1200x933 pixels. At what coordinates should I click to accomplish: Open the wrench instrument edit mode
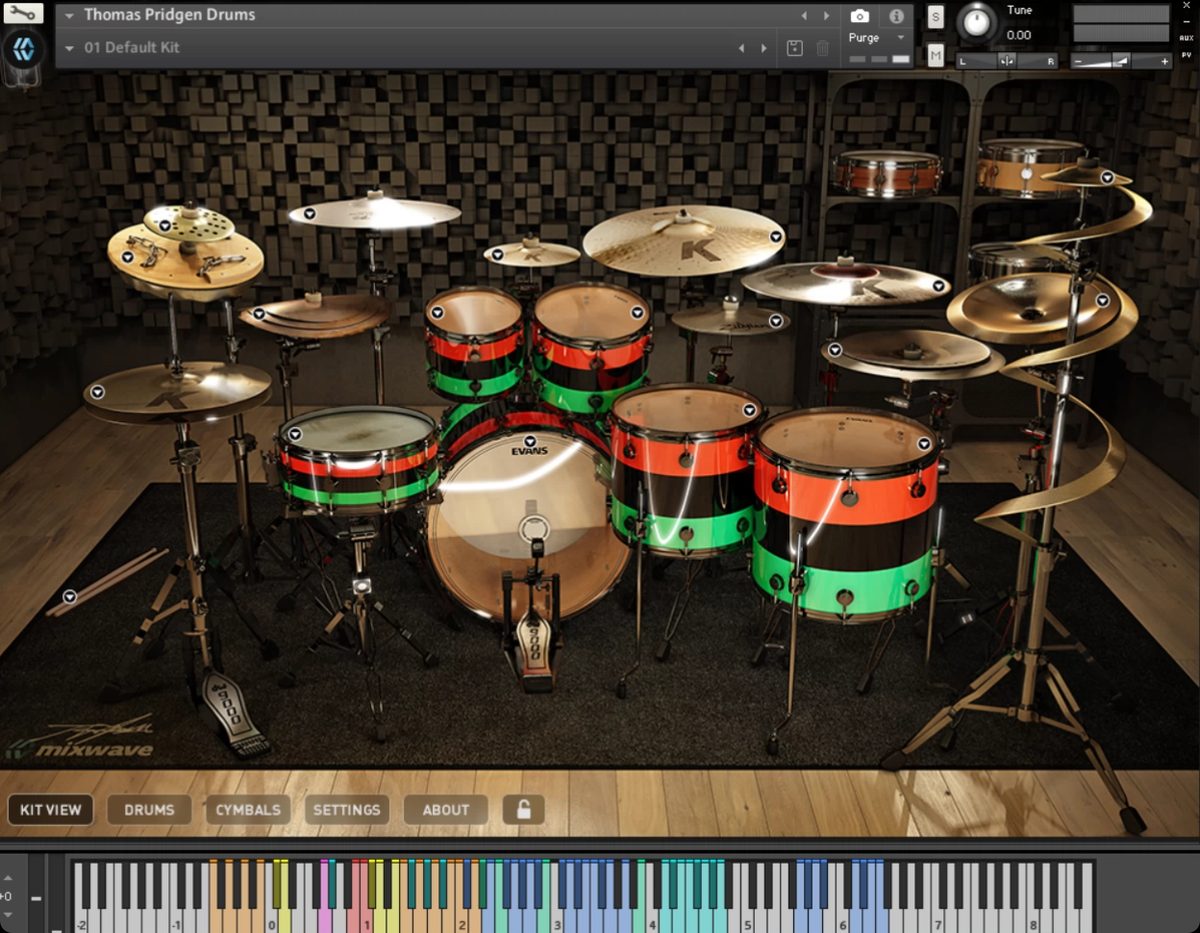click(x=24, y=13)
